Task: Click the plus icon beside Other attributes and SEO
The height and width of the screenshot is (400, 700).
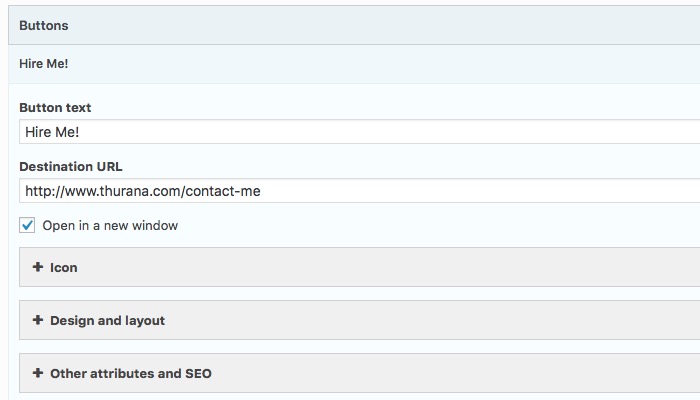Action: [38, 373]
